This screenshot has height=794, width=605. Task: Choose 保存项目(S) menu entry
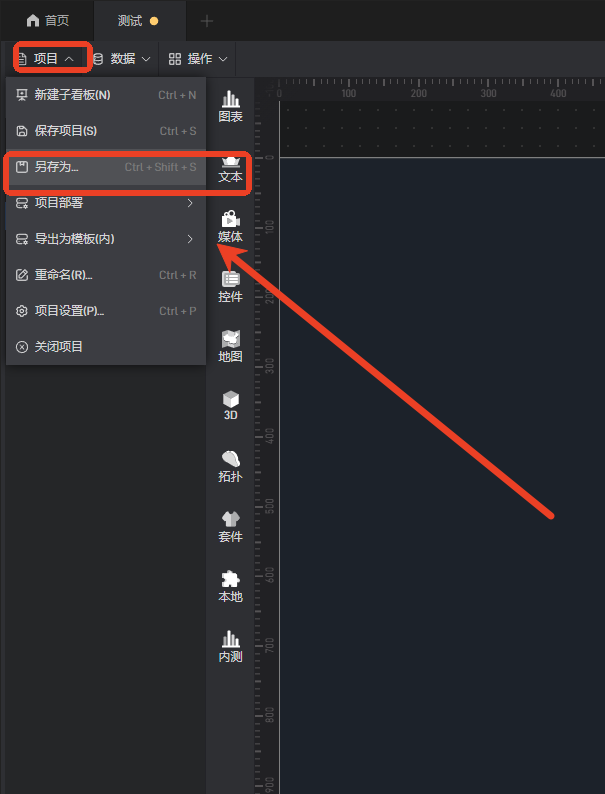pos(105,131)
